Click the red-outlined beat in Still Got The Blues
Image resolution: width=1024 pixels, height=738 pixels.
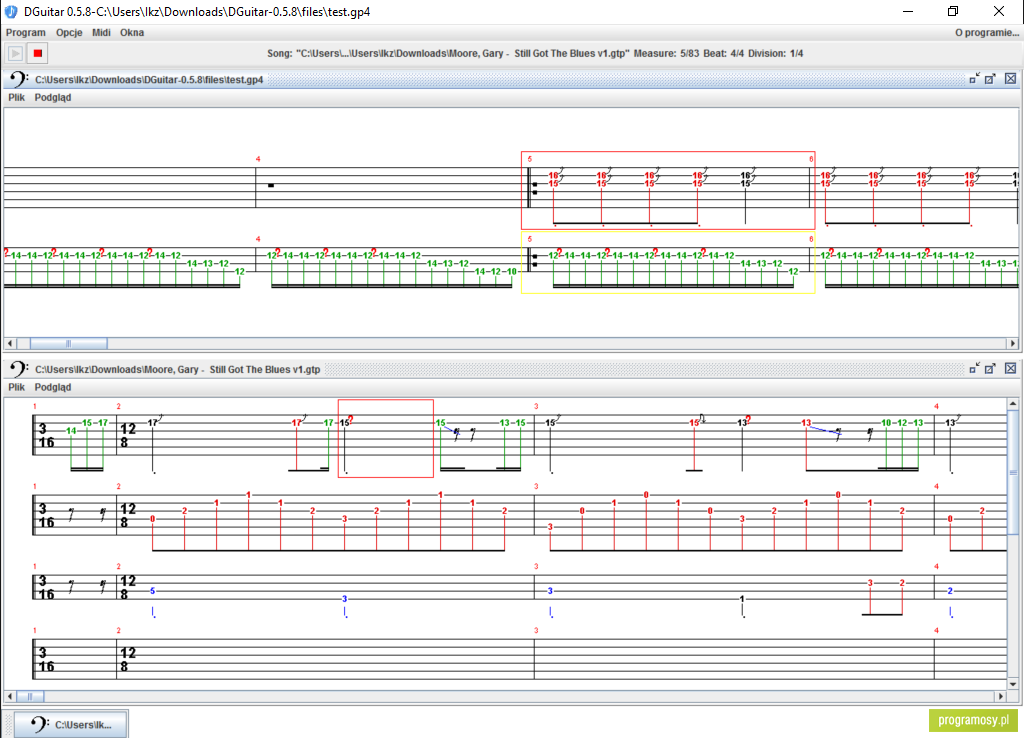click(386, 438)
